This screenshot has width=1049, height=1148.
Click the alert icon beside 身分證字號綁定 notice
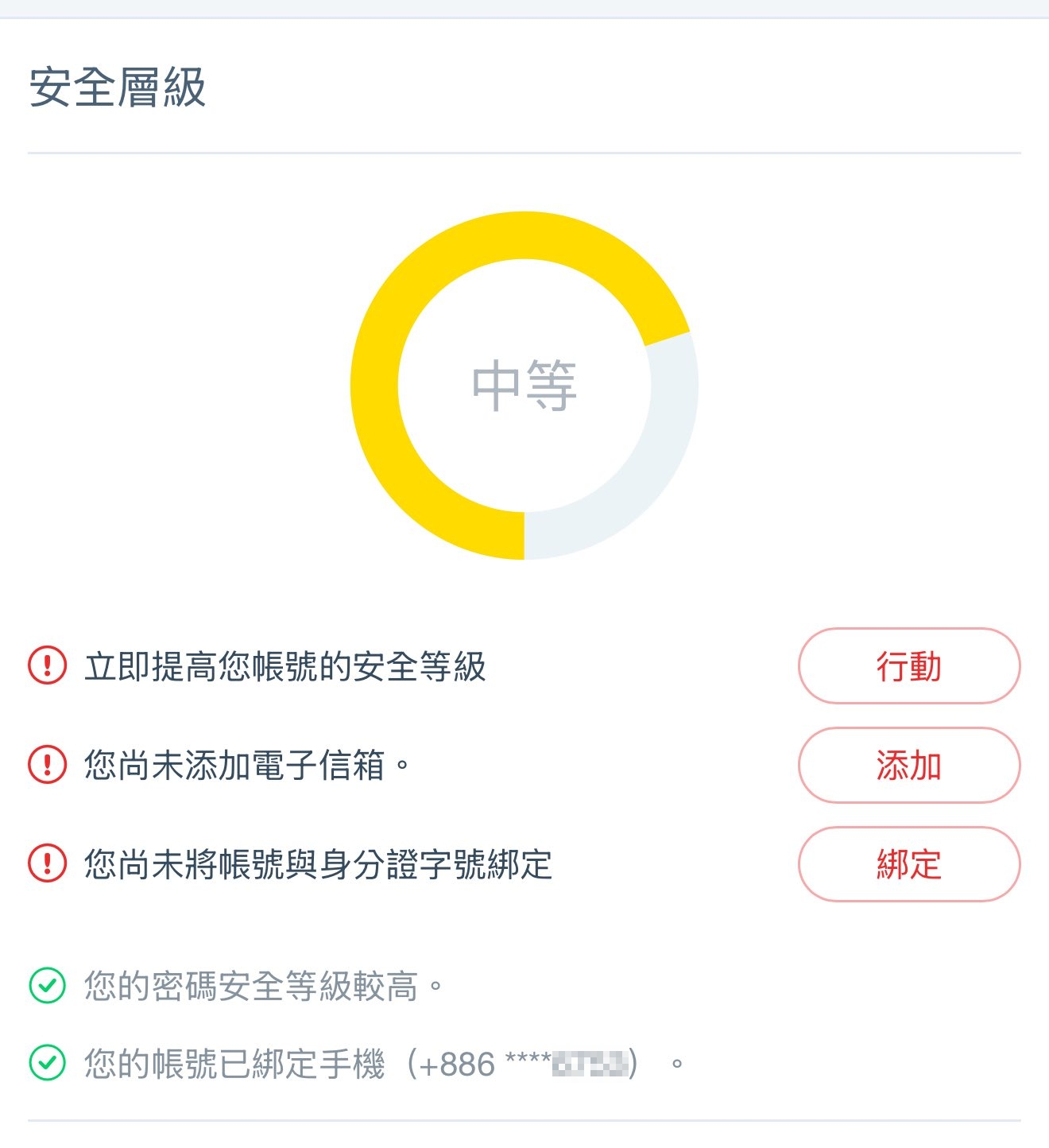coord(48,863)
